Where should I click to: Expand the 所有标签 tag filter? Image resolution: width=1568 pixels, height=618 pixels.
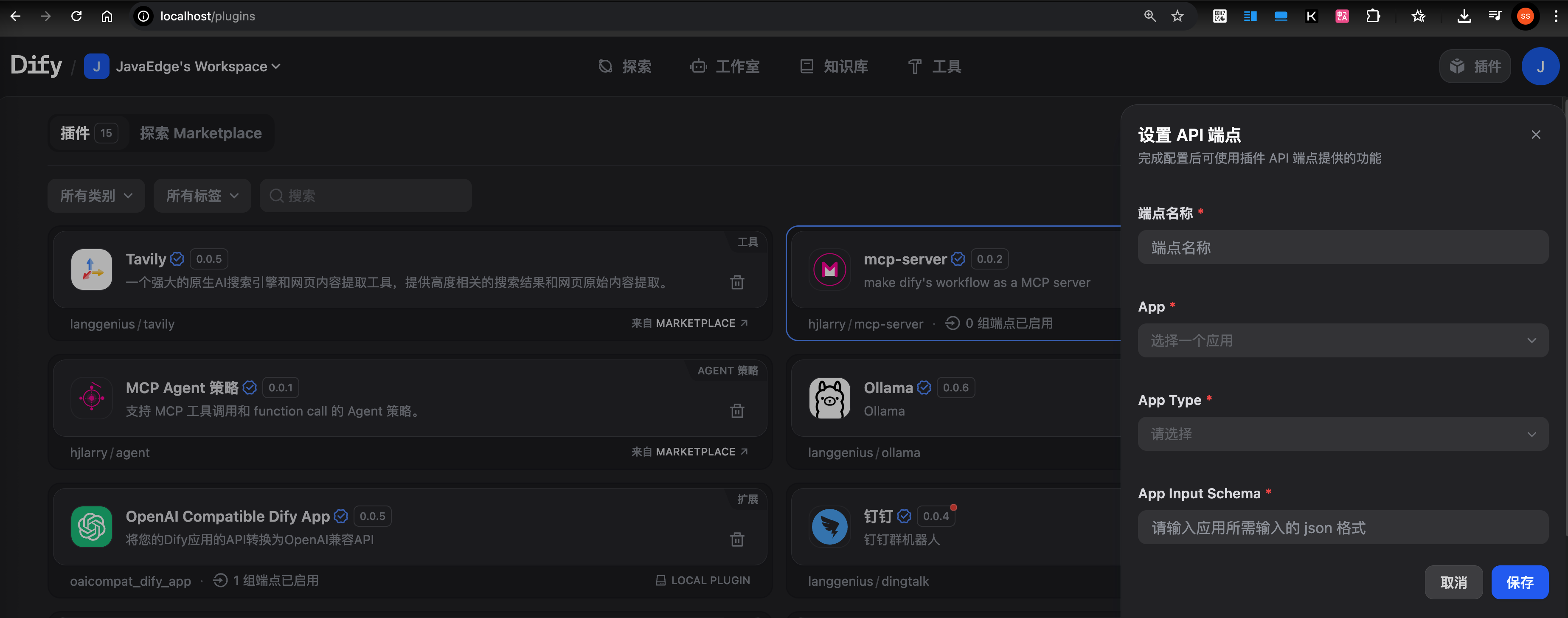[x=202, y=196]
